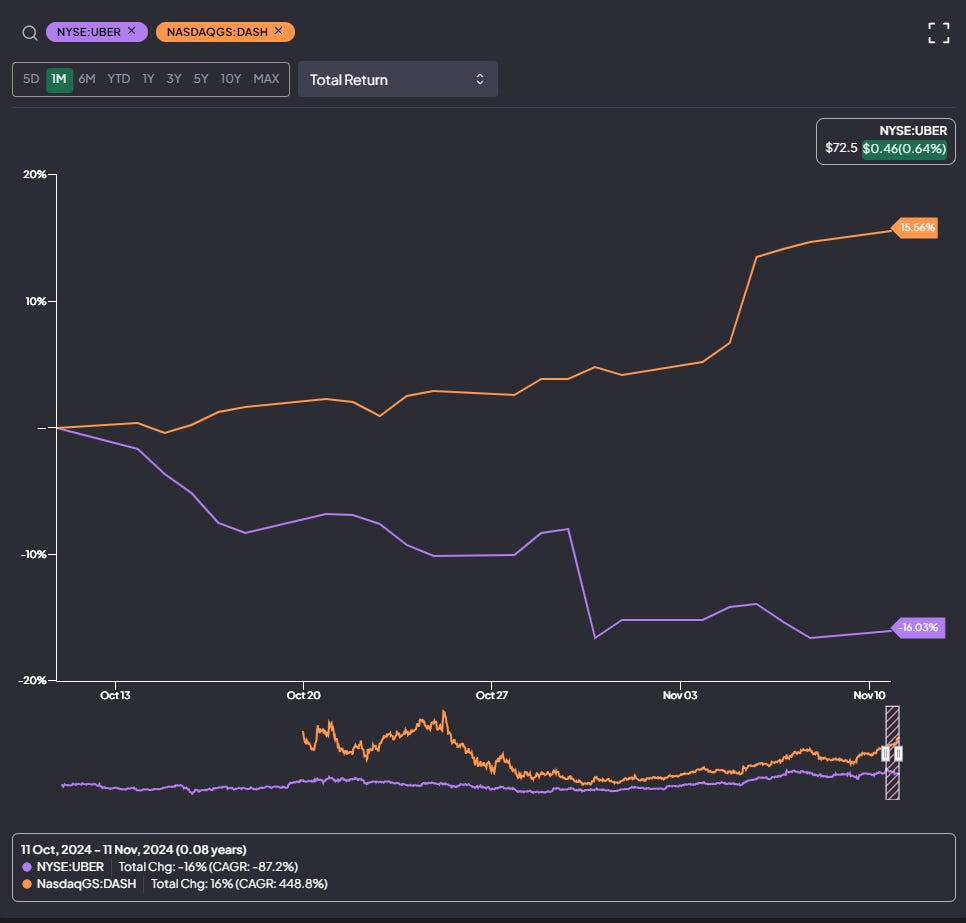This screenshot has width=966, height=923.
Task: Click NasdaqGS:DASH in the legend summary
Action: click(x=86, y=884)
